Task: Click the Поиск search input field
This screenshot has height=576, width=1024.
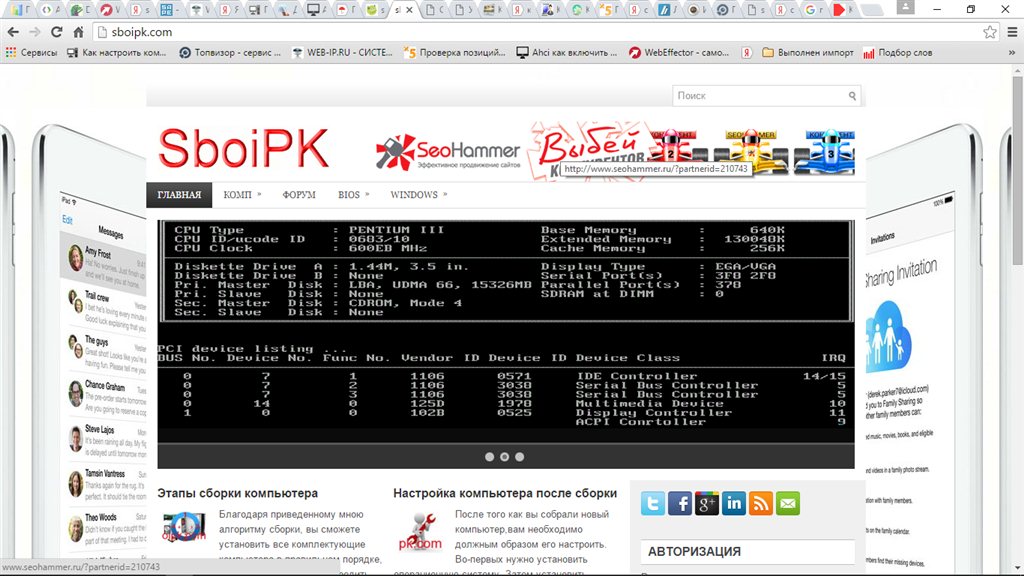Action: click(x=758, y=96)
